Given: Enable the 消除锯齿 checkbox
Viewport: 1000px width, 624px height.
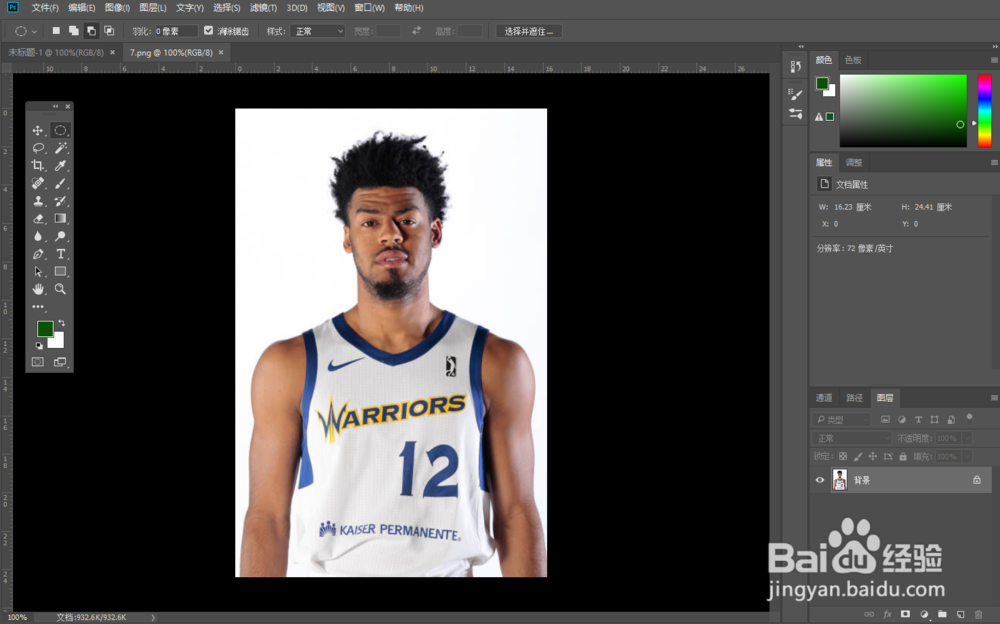Looking at the screenshot, I should [x=206, y=30].
